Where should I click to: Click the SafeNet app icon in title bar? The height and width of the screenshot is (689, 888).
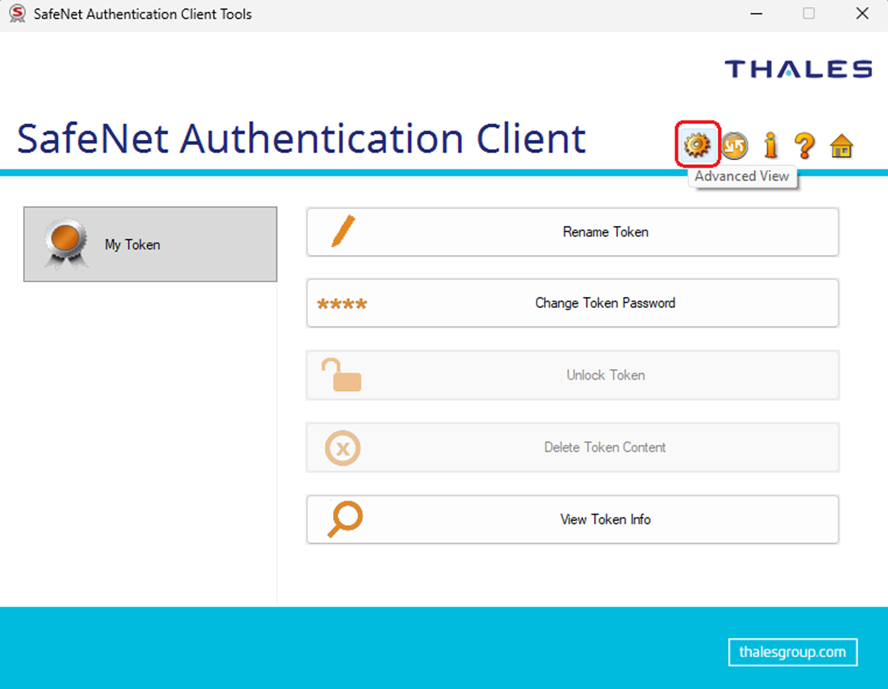pyautogui.click(x=18, y=14)
